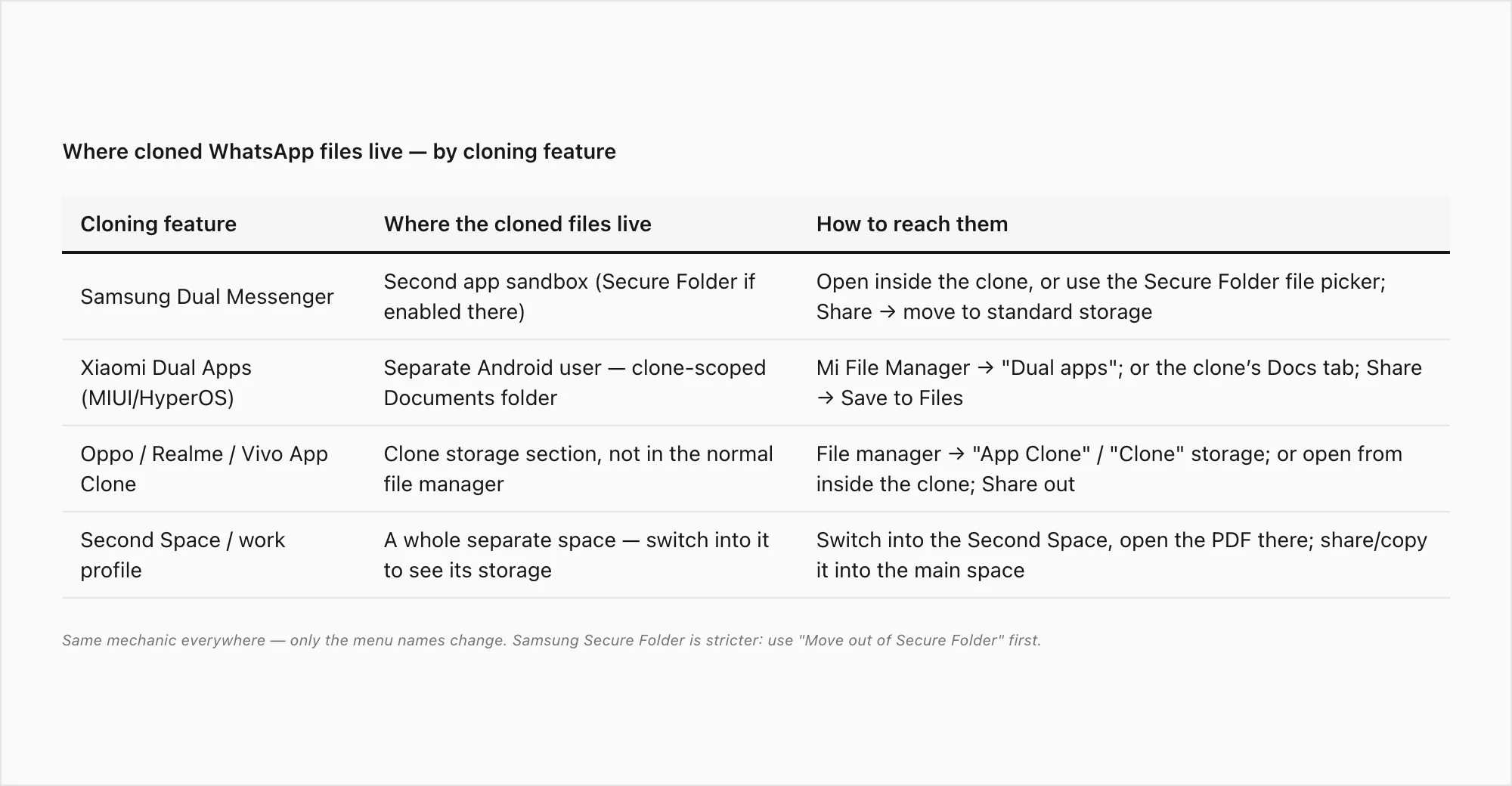This screenshot has width=1512, height=786.
Task: Click the title "Where cloned WhatsApp files live"
Action: (x=339, y=151)
